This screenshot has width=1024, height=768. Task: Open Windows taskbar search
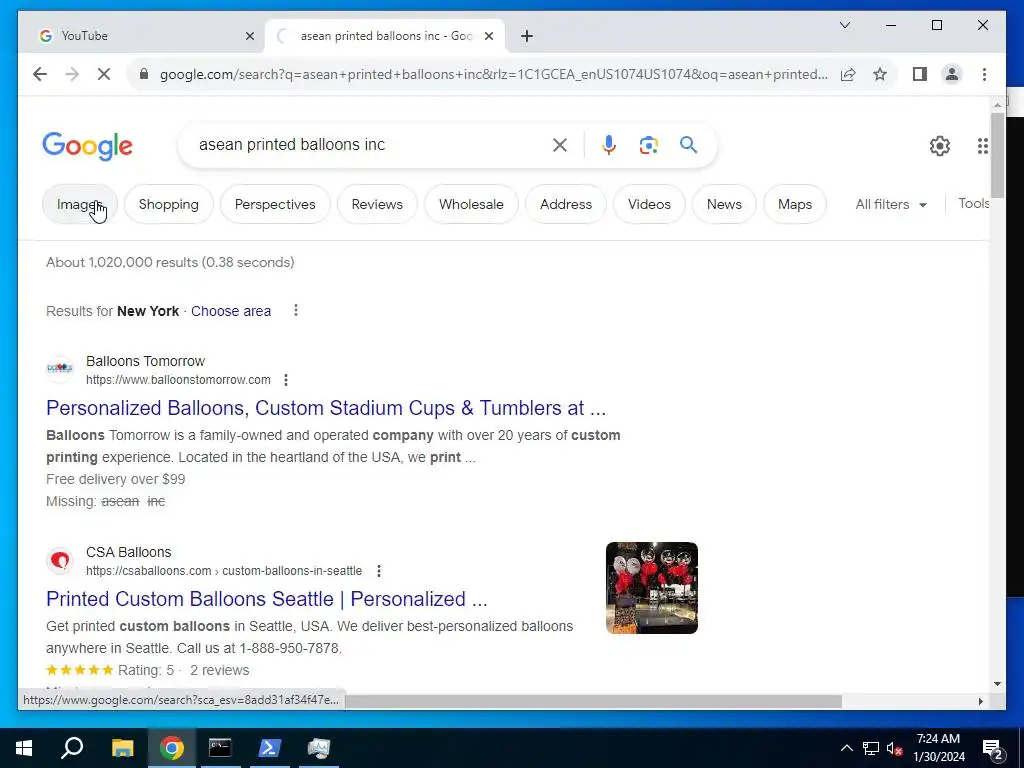[72, 748]
